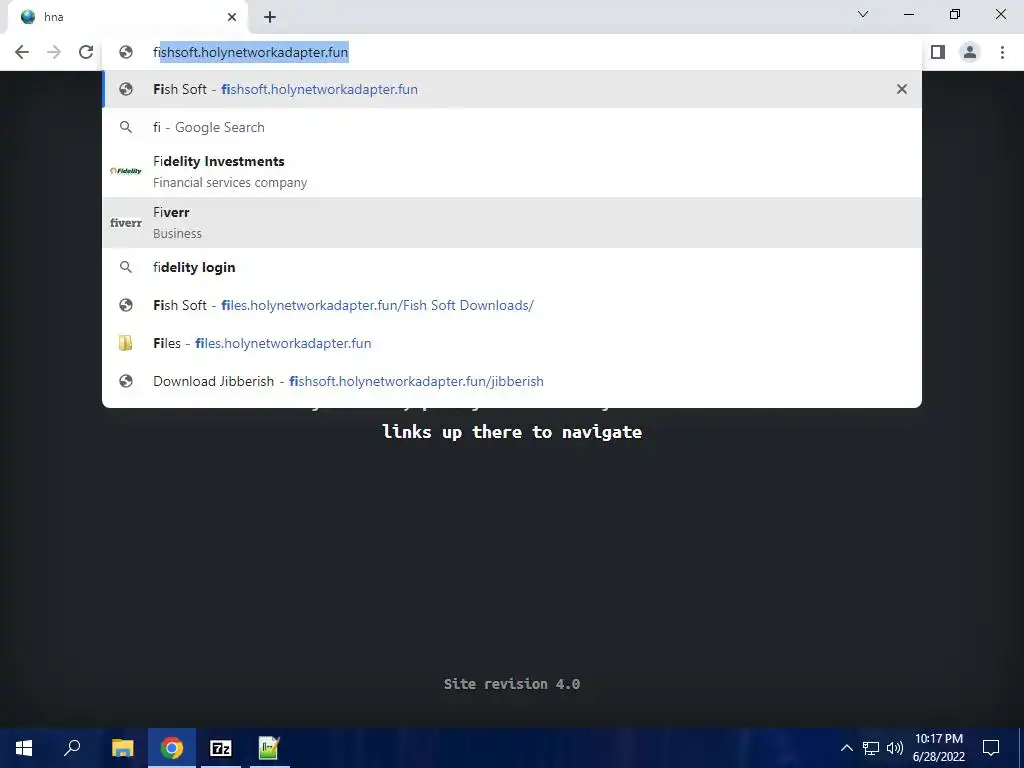Viewport: 1024px width, 768px height.
Task: Click the address bar URL text
Action: point(251,52)
